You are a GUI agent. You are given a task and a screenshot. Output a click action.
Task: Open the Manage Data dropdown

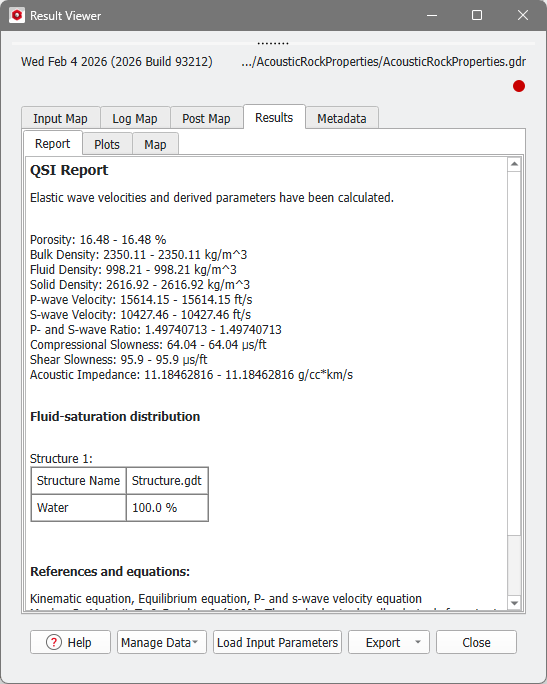click(161, 642)
